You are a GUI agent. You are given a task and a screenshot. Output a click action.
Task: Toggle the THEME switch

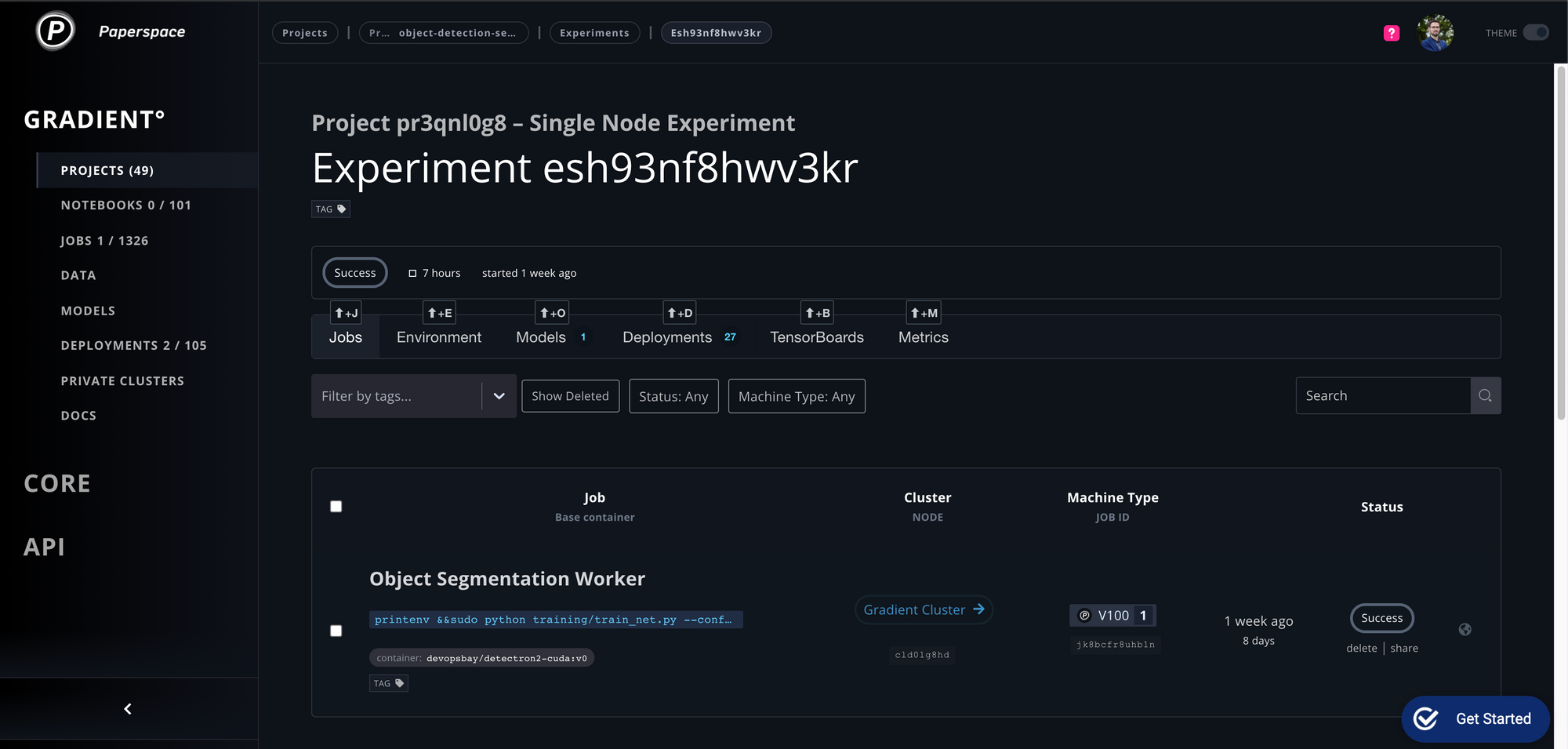tap(1536, 33)
